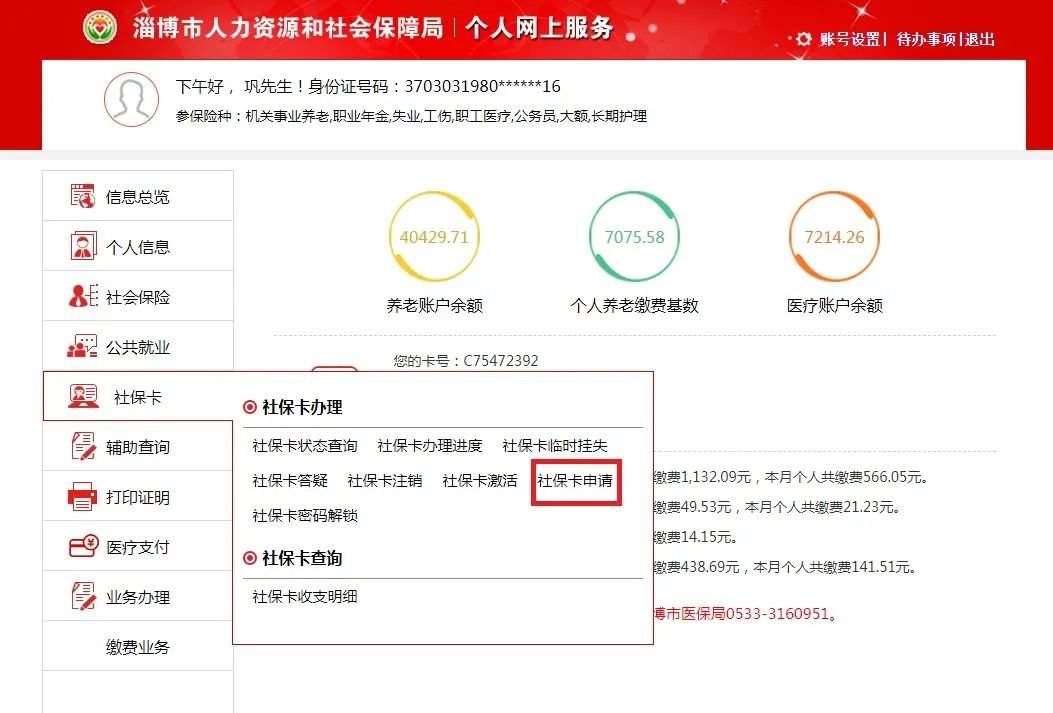The width and height of the screenshot is (1053, 713).
Task: Click the line ending 缴费14.15元
Action: click(696, 537)
